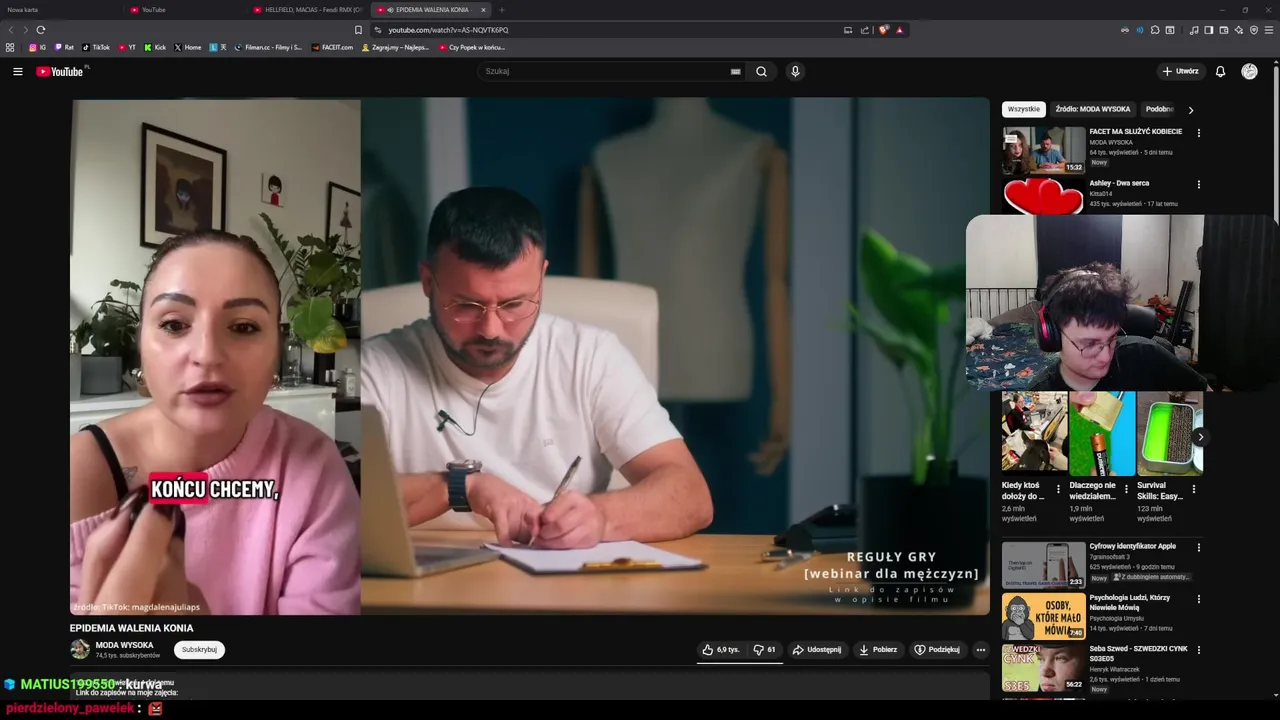Close the EPIDEMIA WALENIA KONIA tab

(483, 9)
